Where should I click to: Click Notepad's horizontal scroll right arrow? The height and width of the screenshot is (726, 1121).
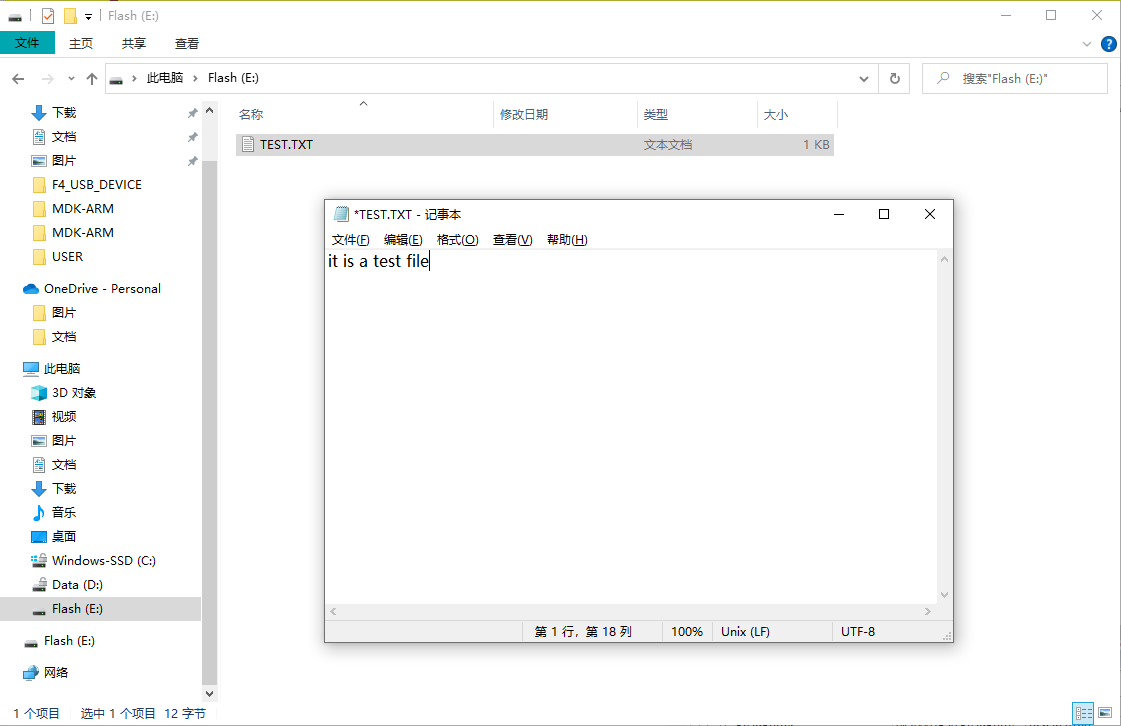click(928, 612)
